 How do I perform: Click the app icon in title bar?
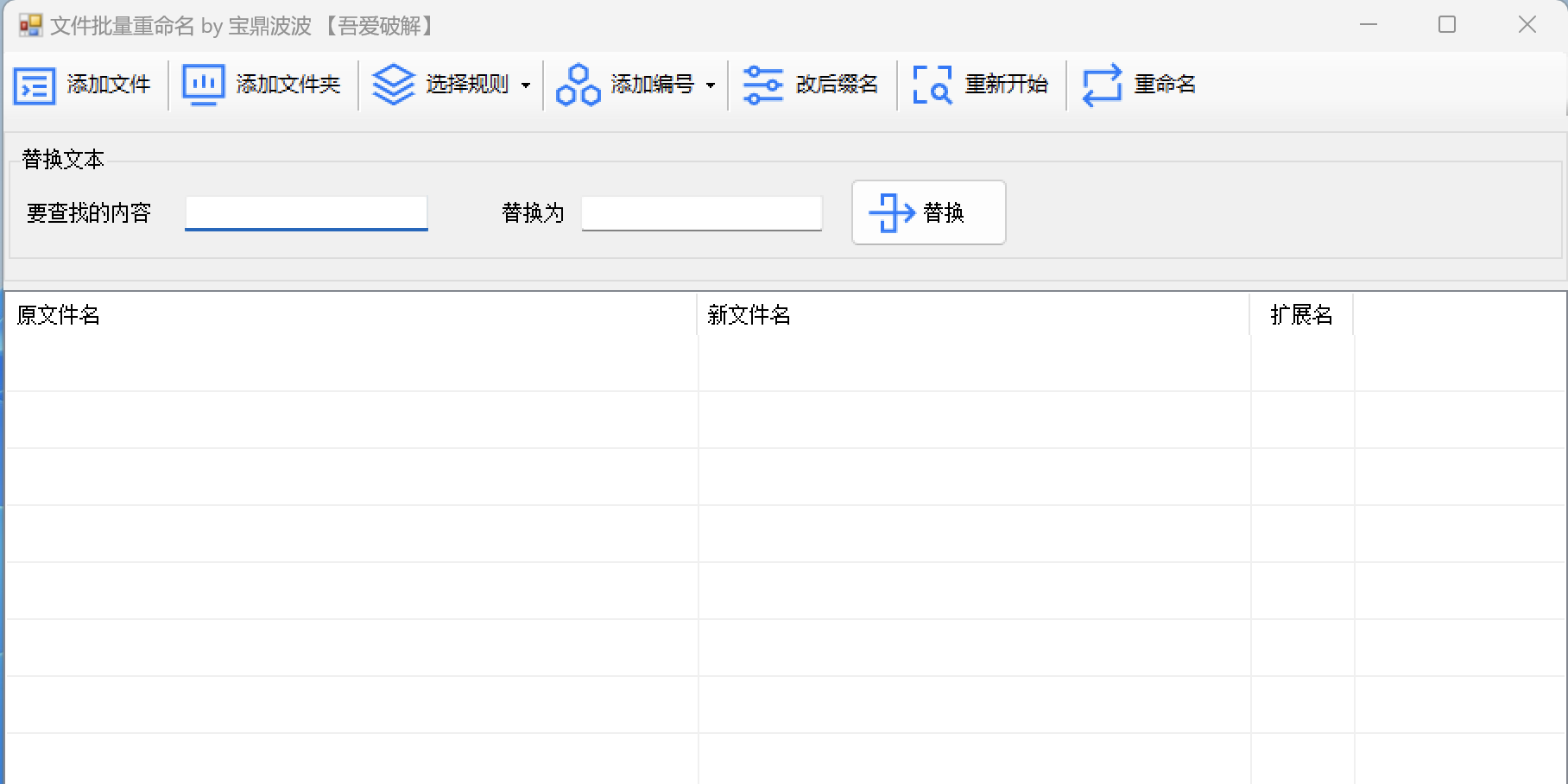tap(31, 26)
